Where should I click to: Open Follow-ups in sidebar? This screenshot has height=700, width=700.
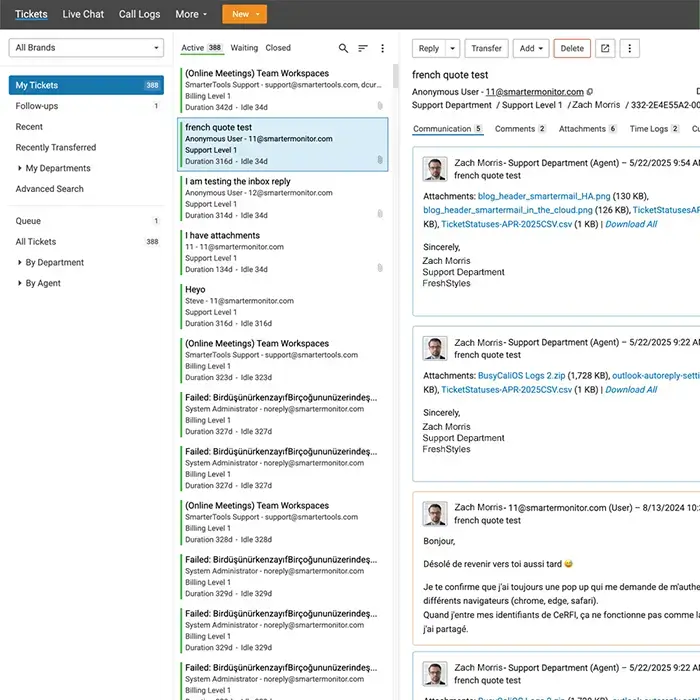[86, 106]
